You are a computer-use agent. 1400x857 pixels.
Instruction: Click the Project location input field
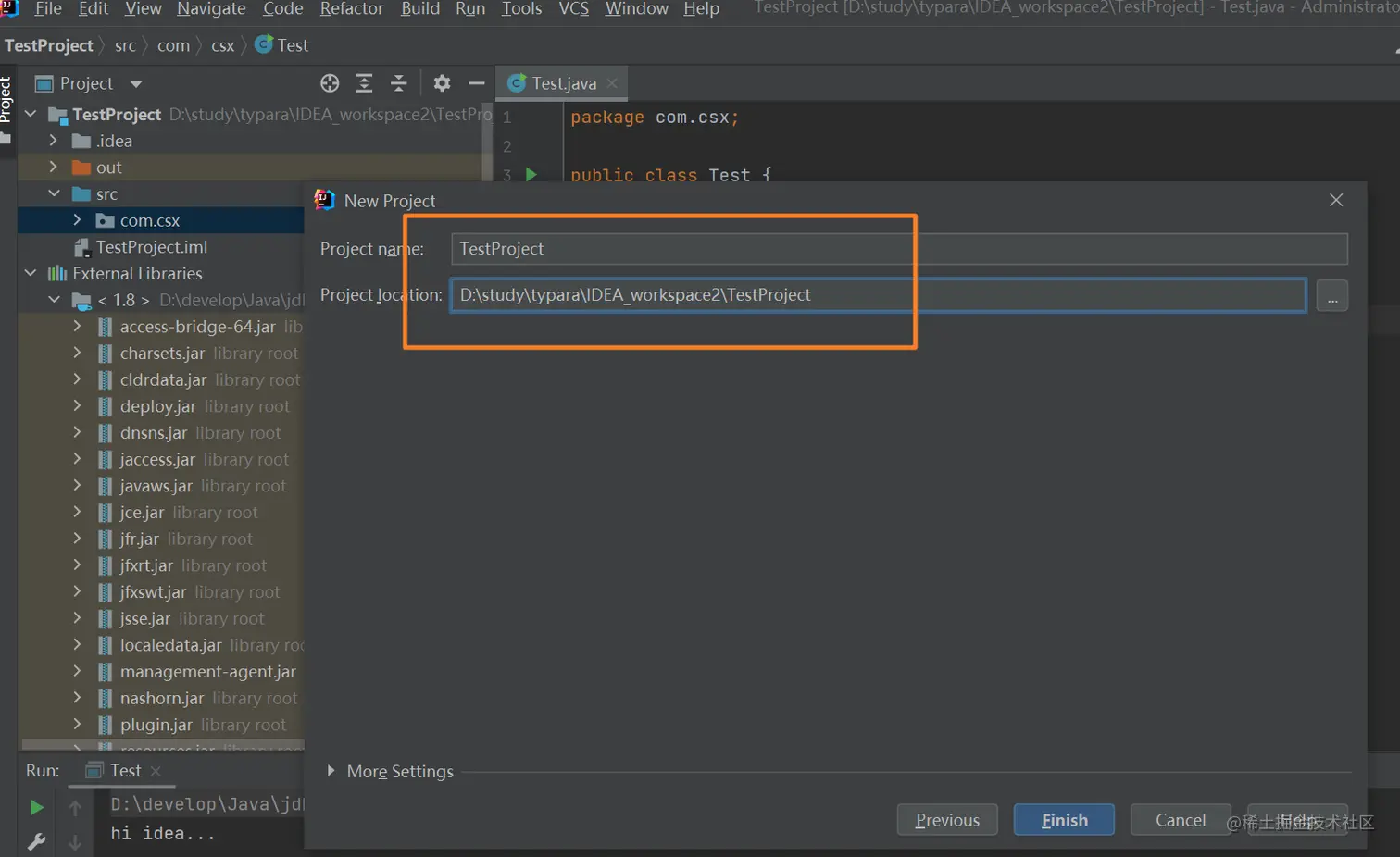pyautogui.click(x=879, y=295)
